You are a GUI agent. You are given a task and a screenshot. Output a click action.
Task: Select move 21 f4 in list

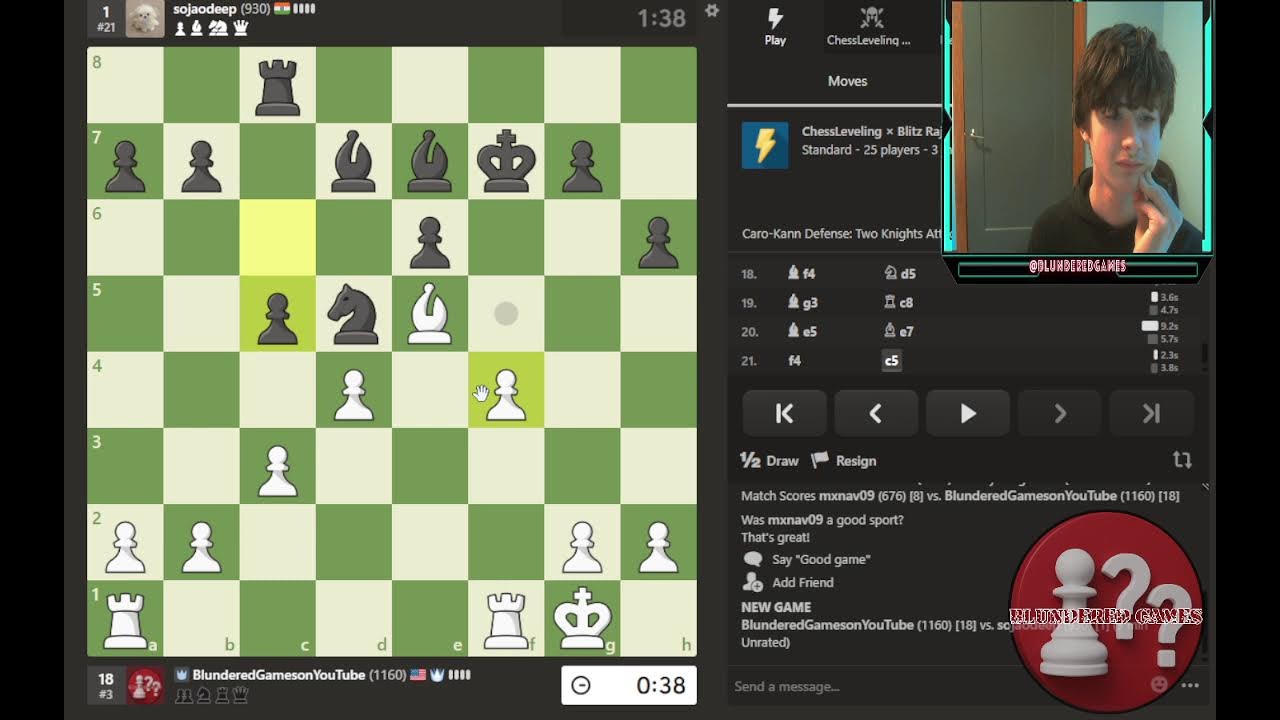[x=795, y=360]
